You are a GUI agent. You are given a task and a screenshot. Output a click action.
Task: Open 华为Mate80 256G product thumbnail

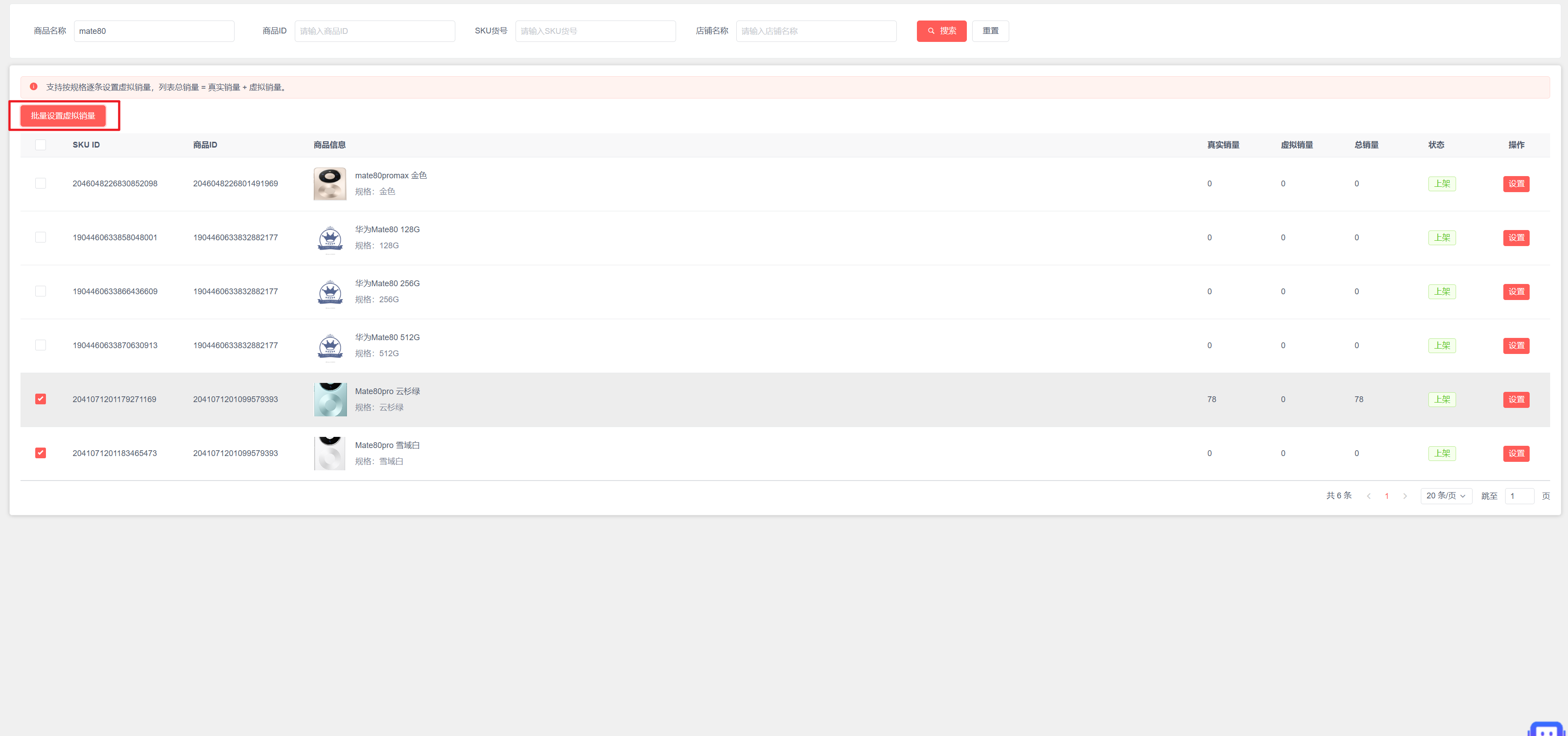point(330,292)
